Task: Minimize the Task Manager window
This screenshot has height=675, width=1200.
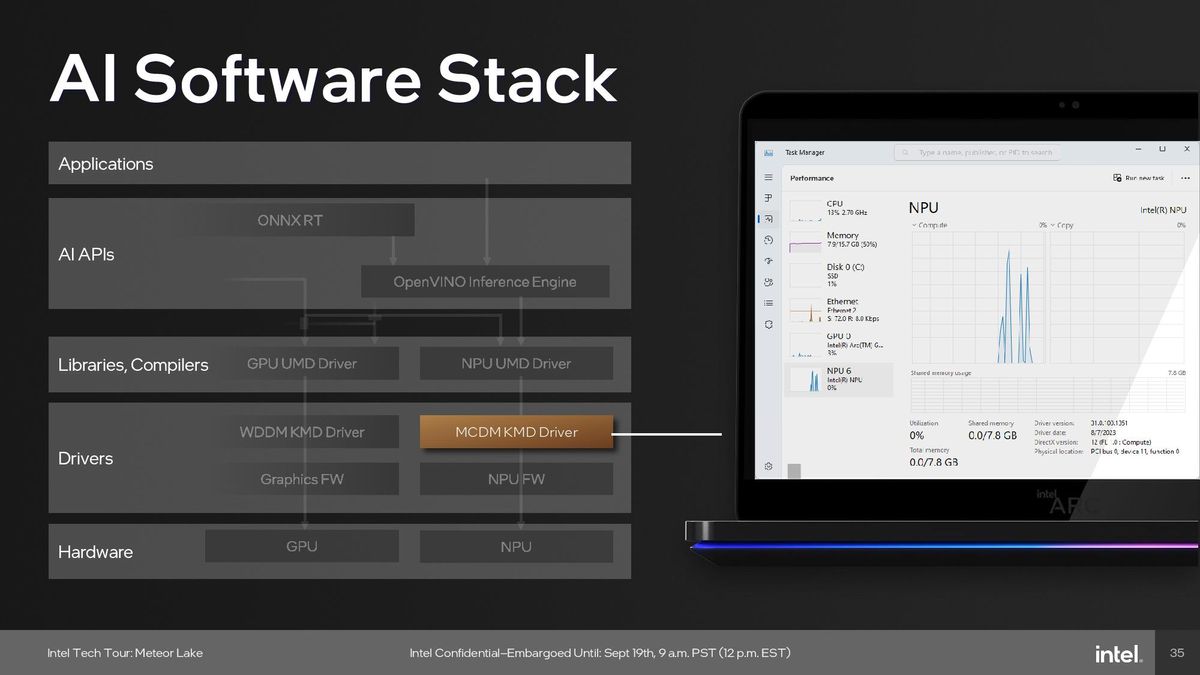Action: (x=1139, y=149)
